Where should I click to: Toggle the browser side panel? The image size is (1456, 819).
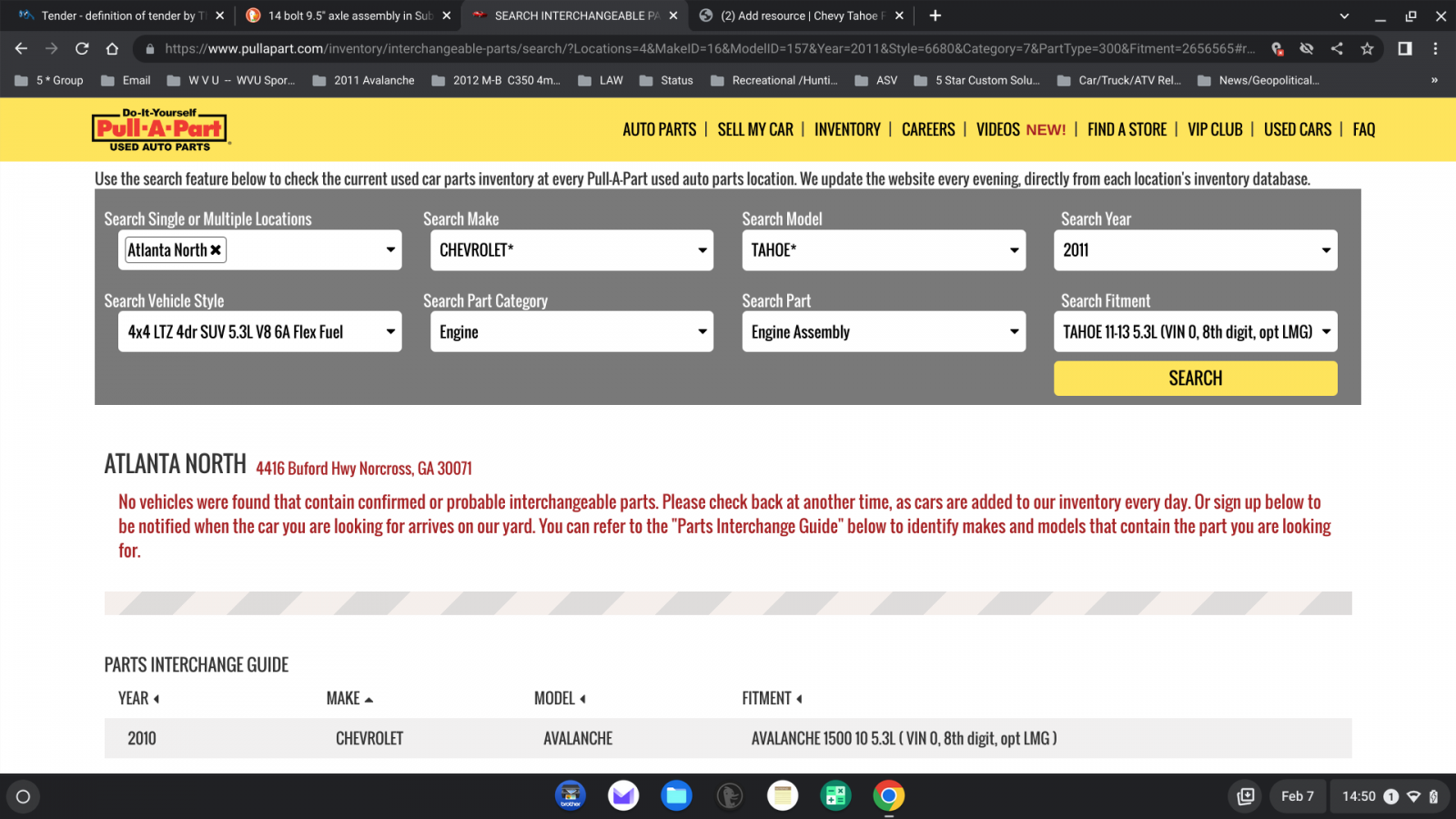coord(1405,48)
